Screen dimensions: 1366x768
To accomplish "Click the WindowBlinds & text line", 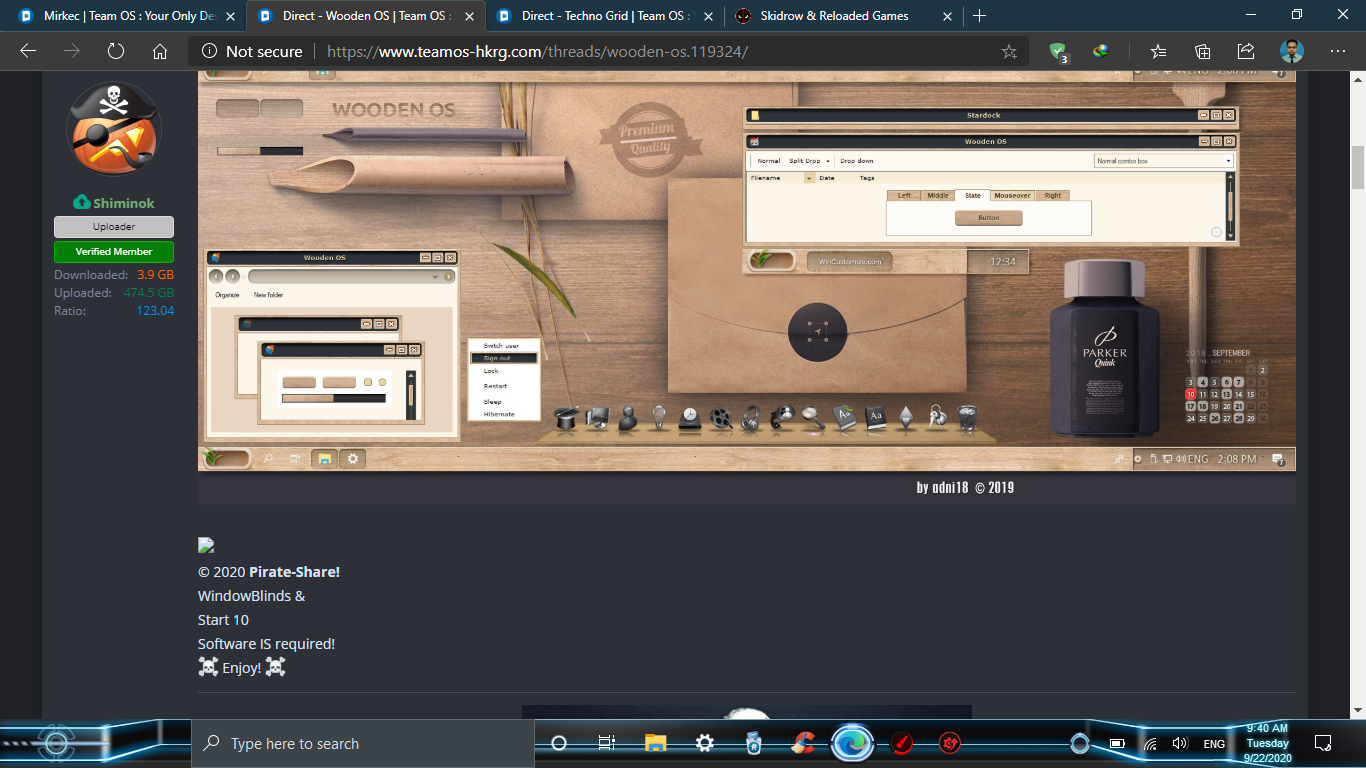I will [252, 596].
